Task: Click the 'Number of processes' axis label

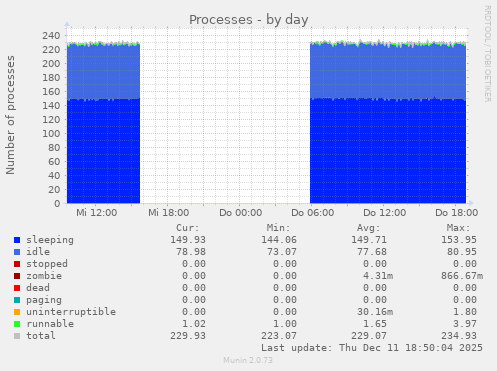Action: (x=10, y=115)
